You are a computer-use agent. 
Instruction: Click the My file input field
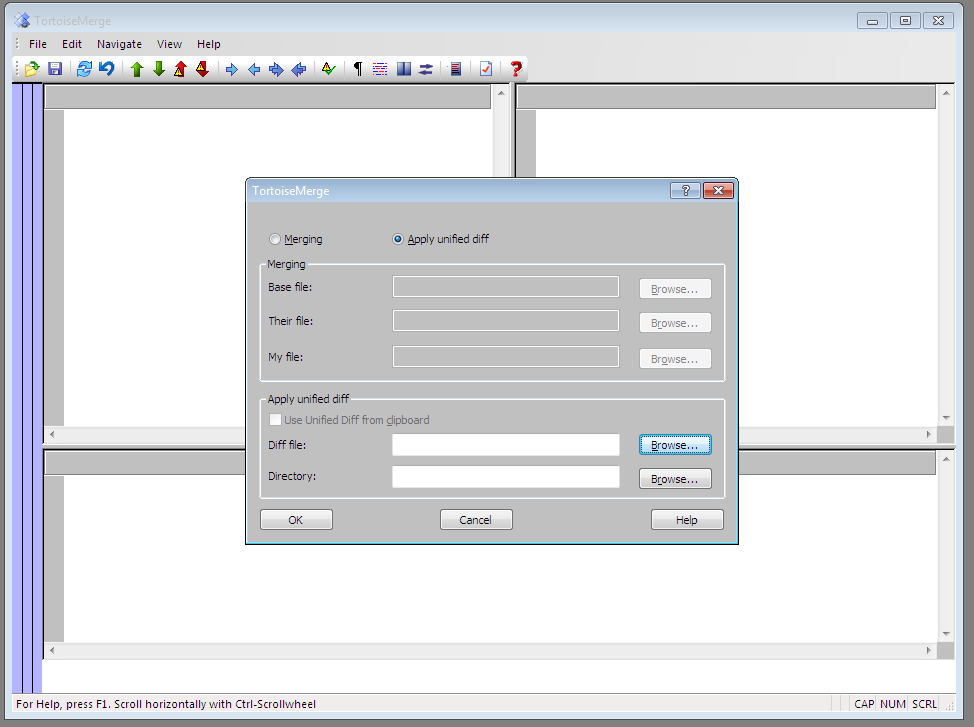click(506, 357)
